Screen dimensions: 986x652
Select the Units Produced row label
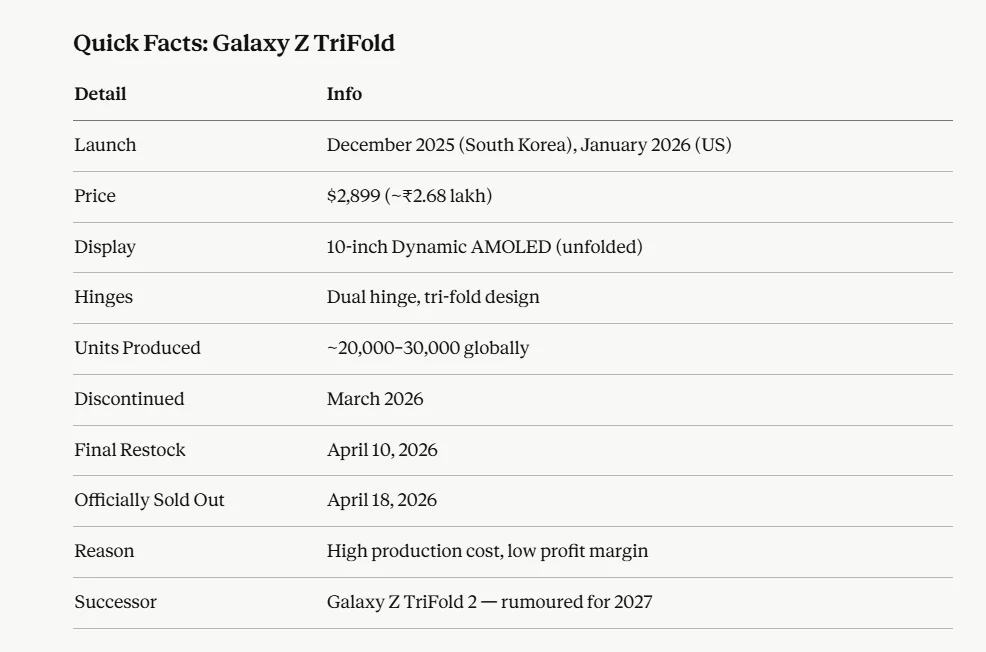pos(137,348)
